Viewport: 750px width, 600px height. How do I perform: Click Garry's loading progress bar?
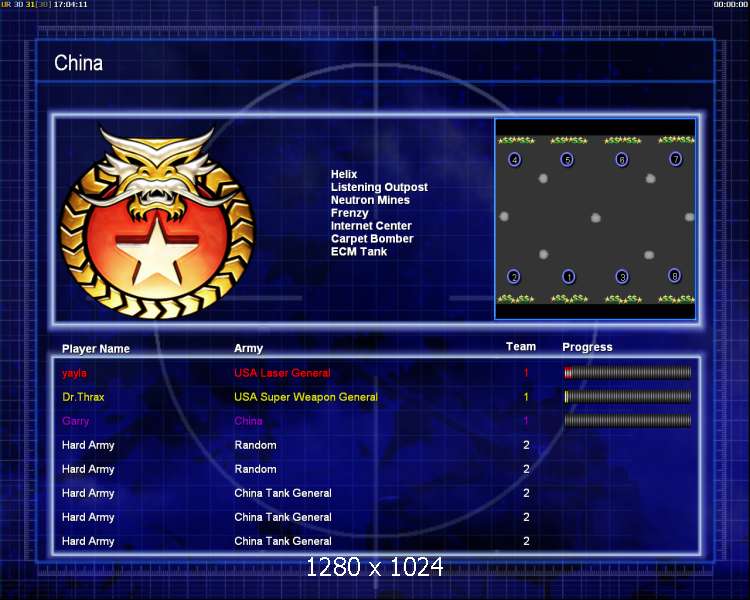pos(628,421)
